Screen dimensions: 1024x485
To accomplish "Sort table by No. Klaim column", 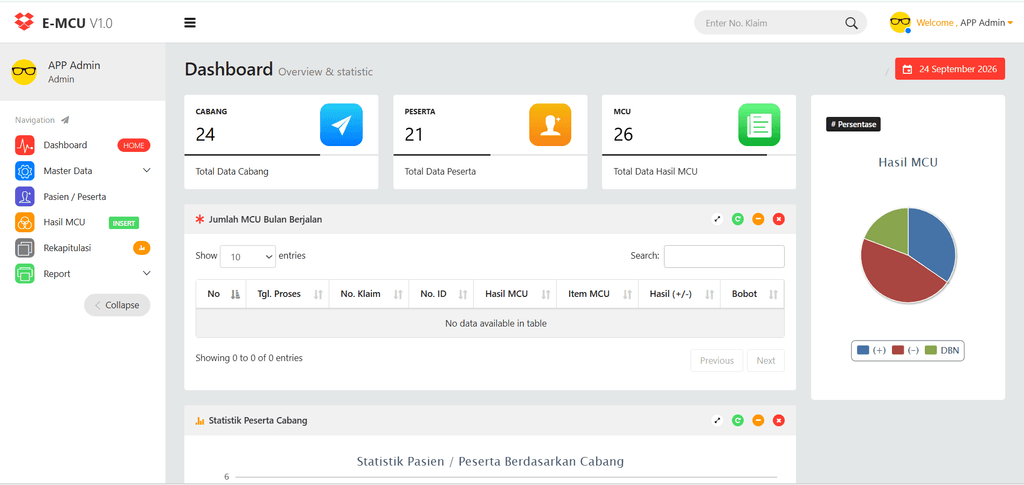I will click(369, 294).
